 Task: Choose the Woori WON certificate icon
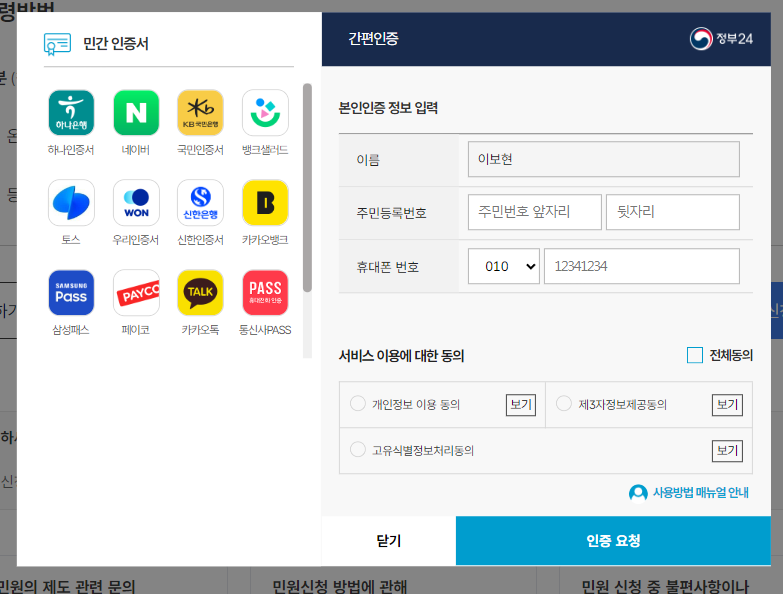point(136,203)
